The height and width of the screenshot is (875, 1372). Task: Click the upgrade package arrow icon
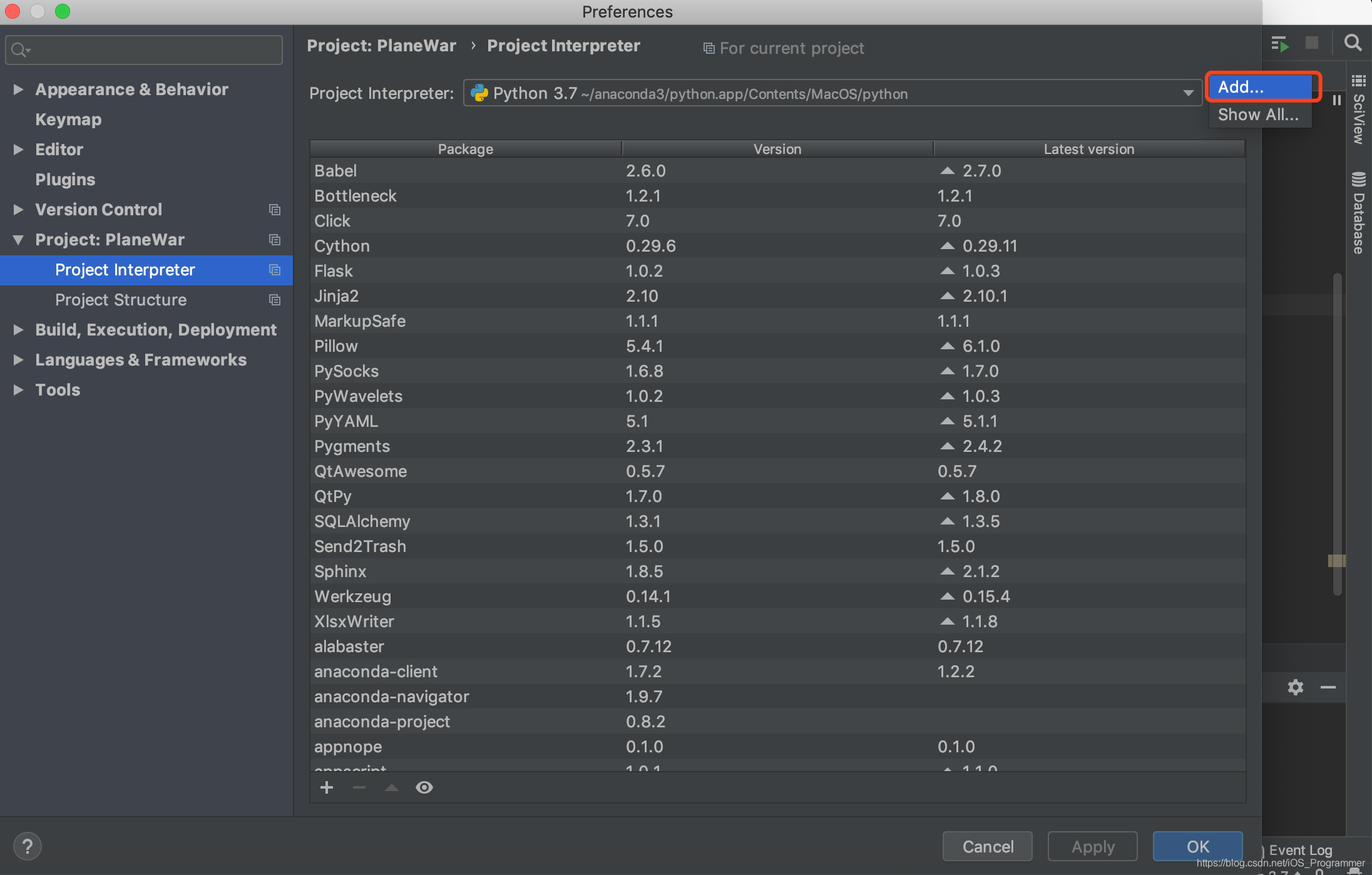pos(392,787)
